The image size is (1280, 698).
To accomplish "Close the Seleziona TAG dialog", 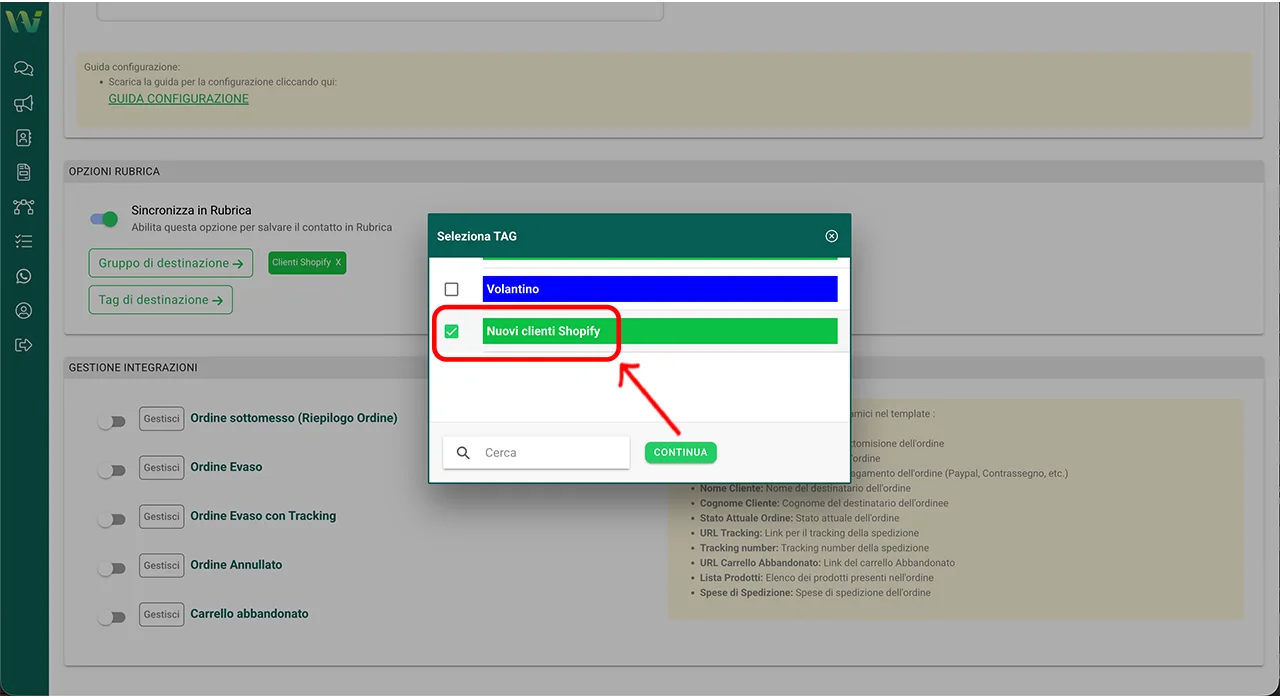I will pos(831,236).
